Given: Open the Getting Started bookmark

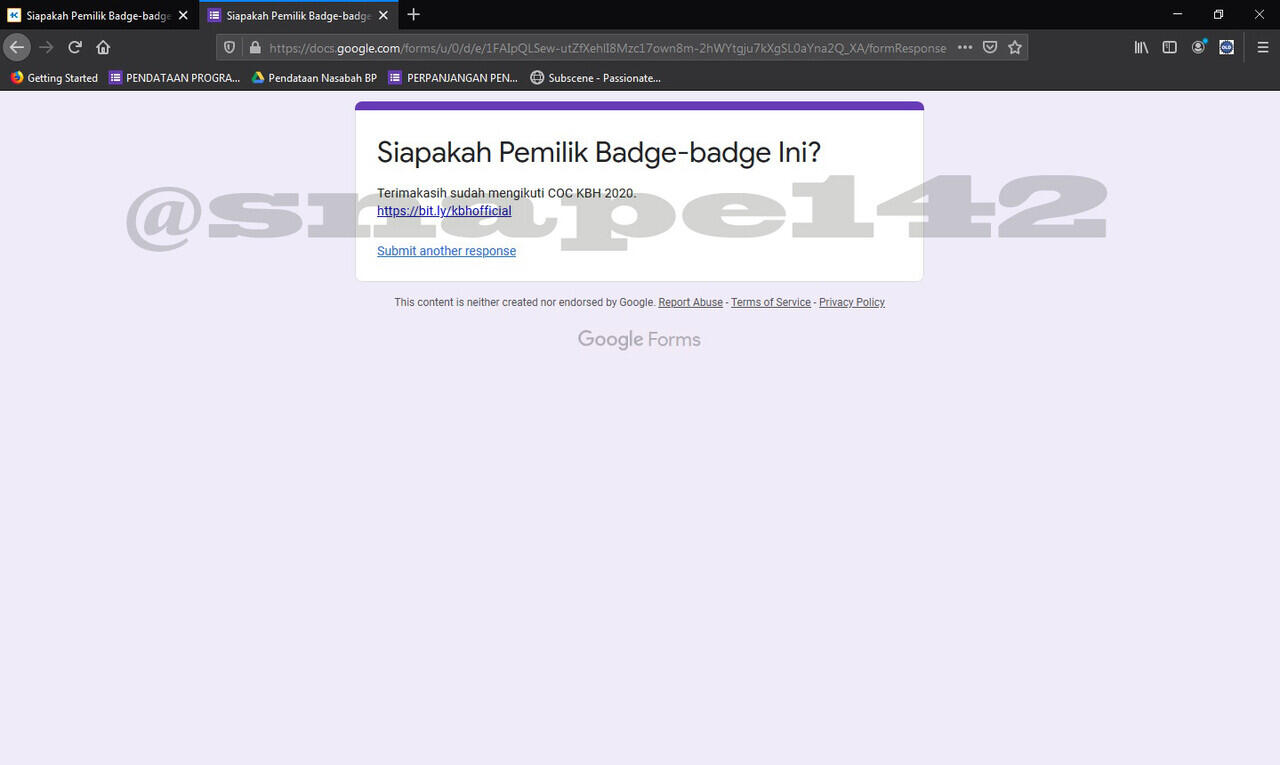Looking at the screenshot, I should coord(54,78).
